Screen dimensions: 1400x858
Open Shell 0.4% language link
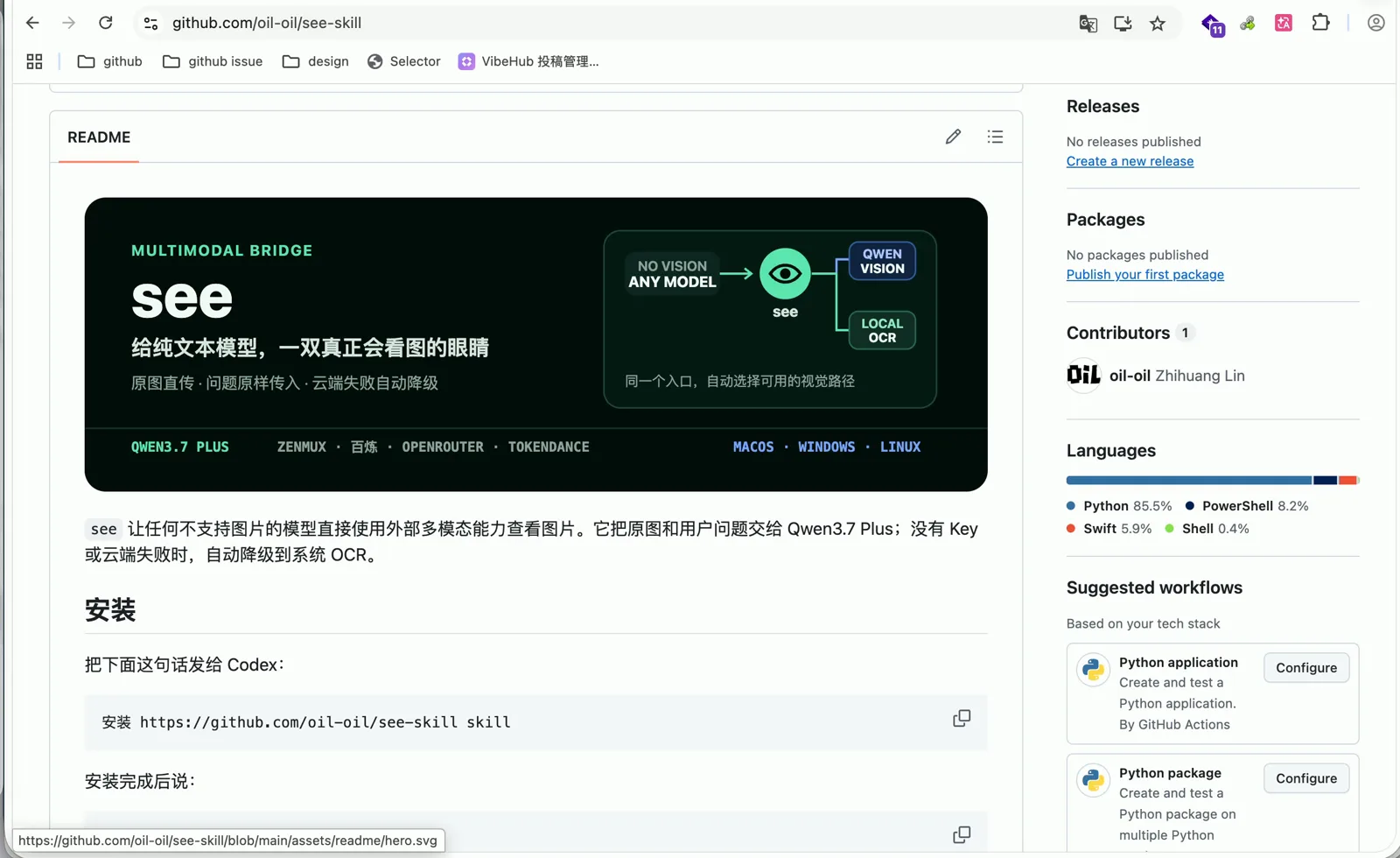(x=1207, y=529)
